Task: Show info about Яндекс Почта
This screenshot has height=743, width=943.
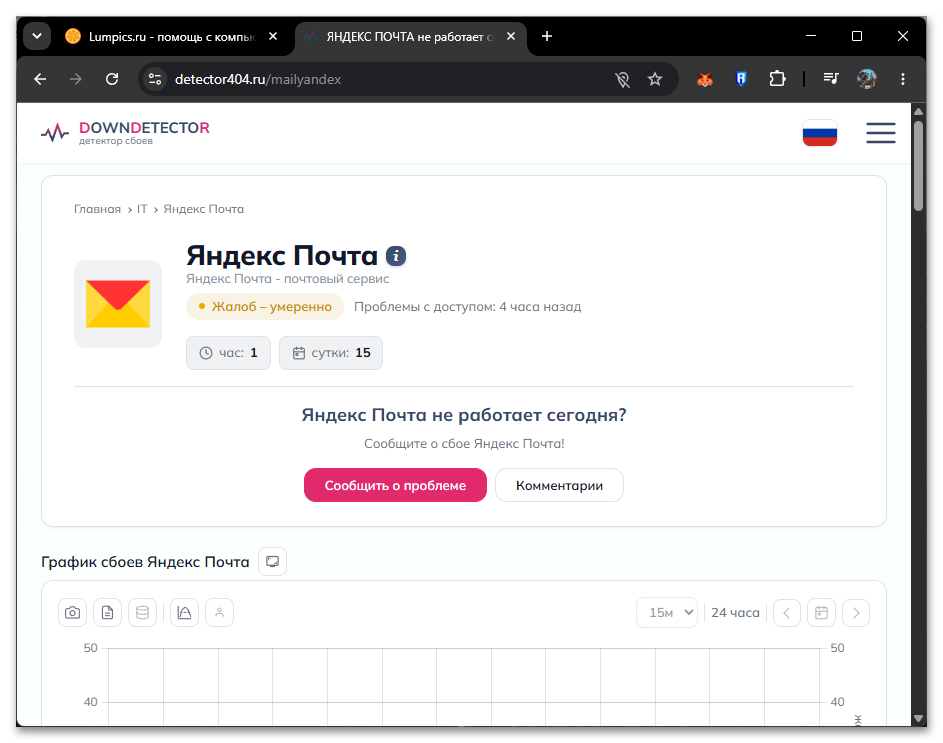Action: (x=396, y=256)
